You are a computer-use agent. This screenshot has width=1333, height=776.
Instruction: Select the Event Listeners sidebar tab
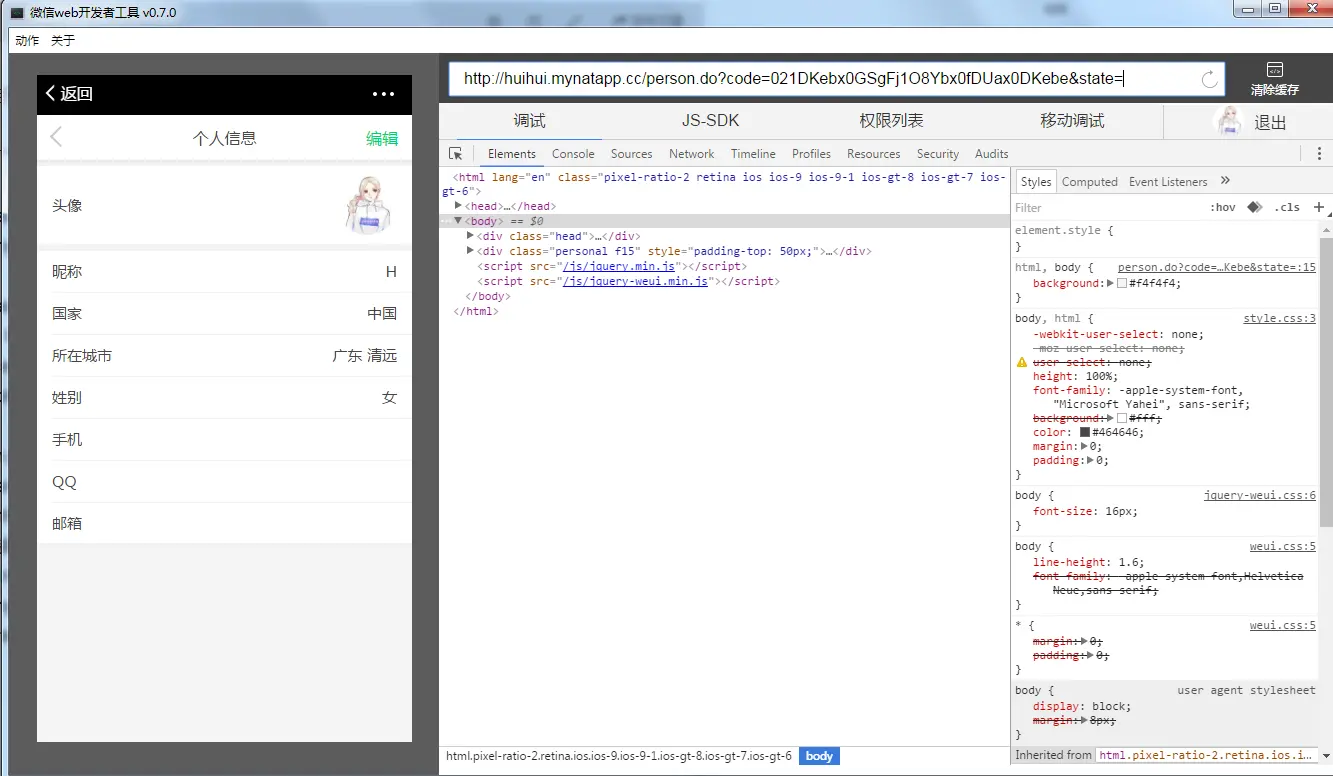tap(1168, 182)
